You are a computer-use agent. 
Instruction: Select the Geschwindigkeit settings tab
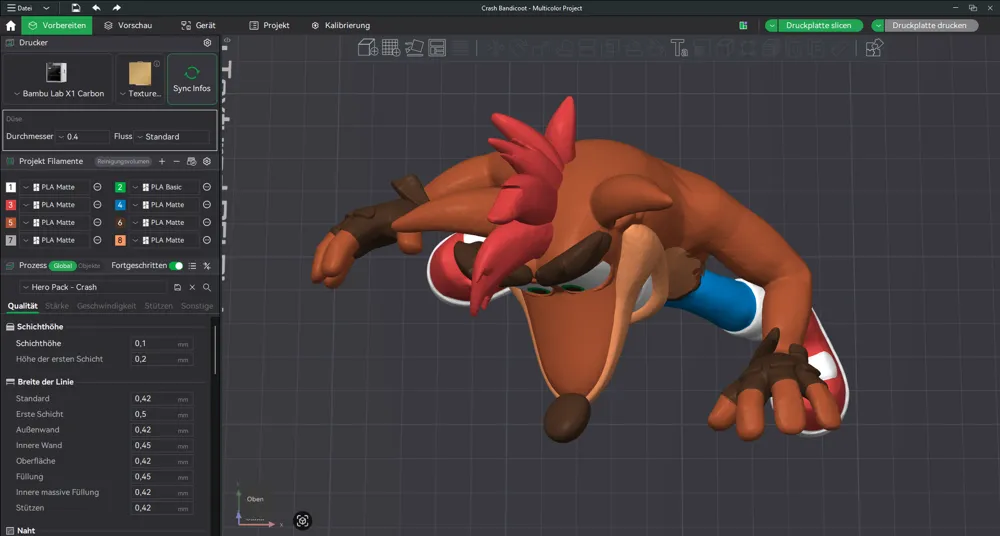point(107,306)
